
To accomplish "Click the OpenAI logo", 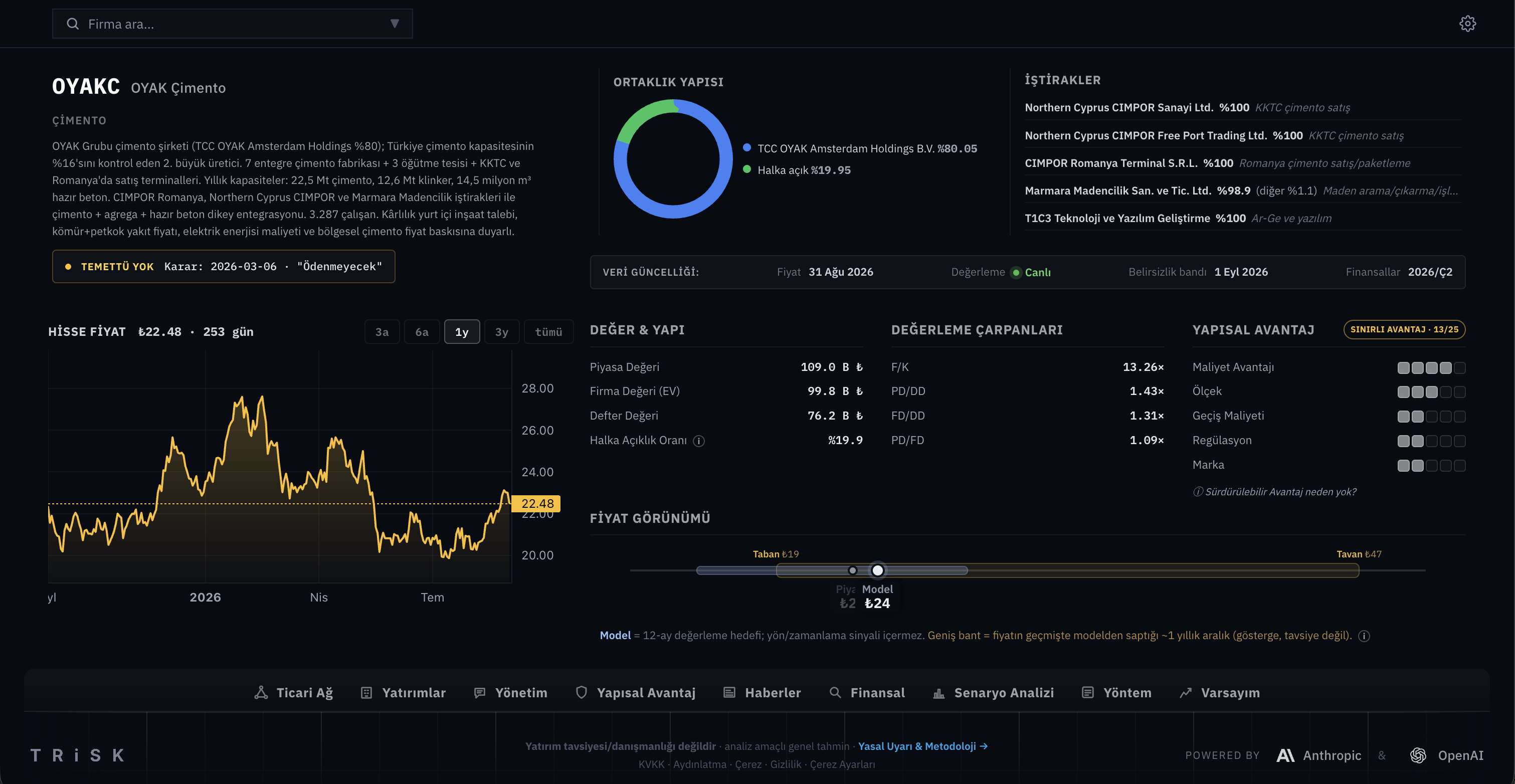I will tap(1418, 755).
